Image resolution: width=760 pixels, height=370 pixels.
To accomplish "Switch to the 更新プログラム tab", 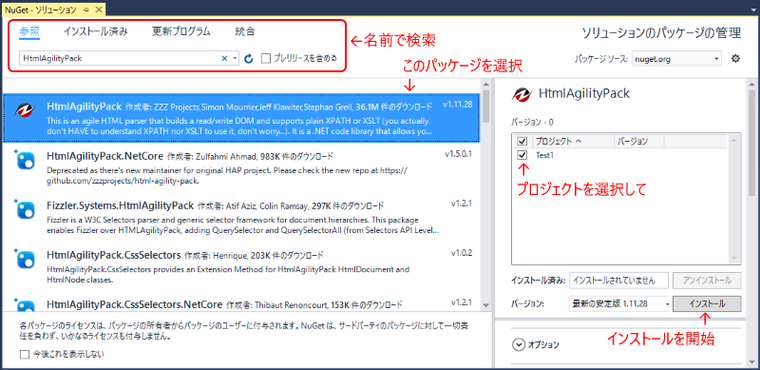I will pos(181,32).
